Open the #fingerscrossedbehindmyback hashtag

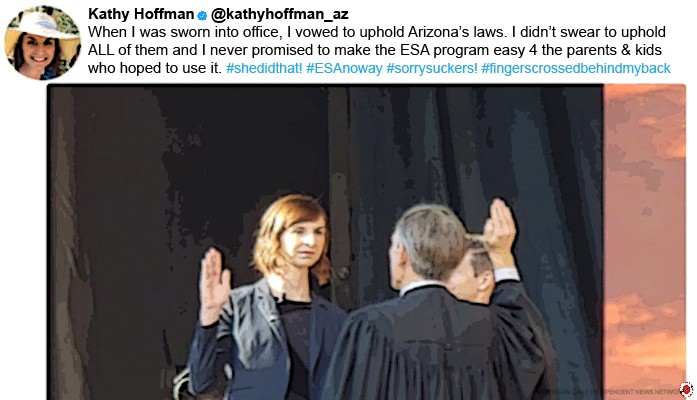(576, 68)
